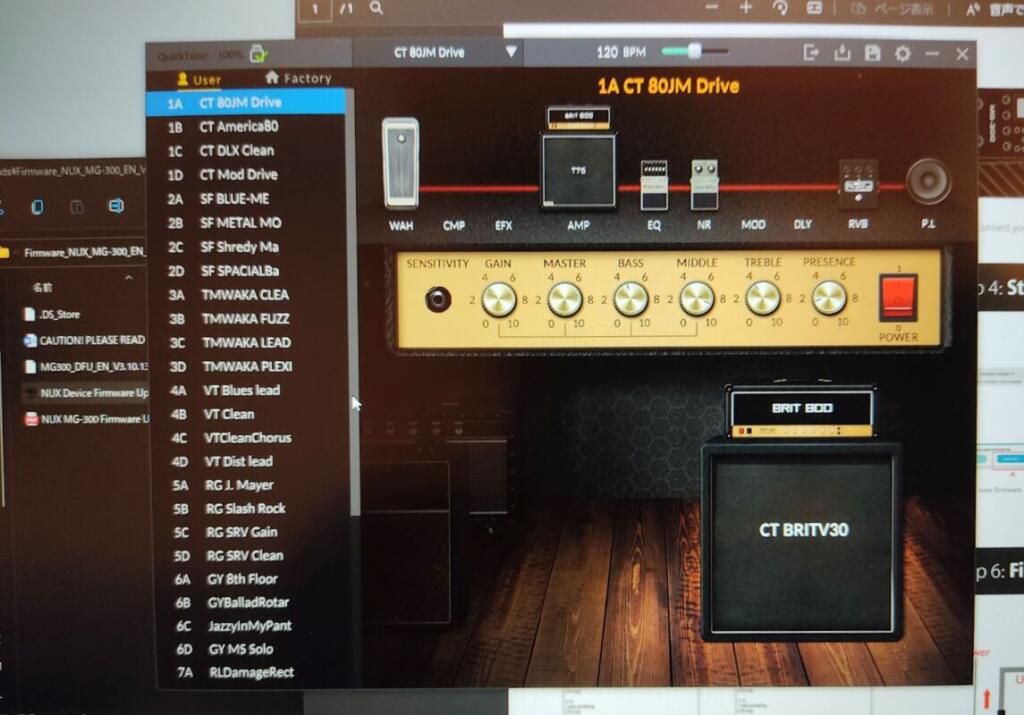1024x715 pixels.
Task: Open the settings gear in QuickTone
Action: [x=903, y=53]
